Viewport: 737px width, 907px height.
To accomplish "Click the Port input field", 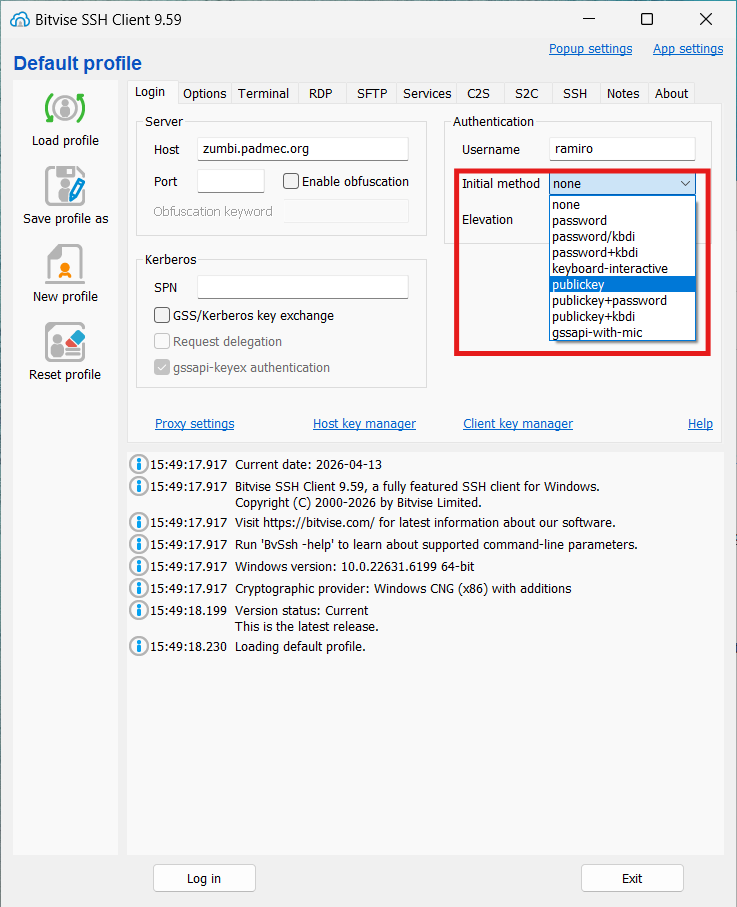I will pos(231,181).
